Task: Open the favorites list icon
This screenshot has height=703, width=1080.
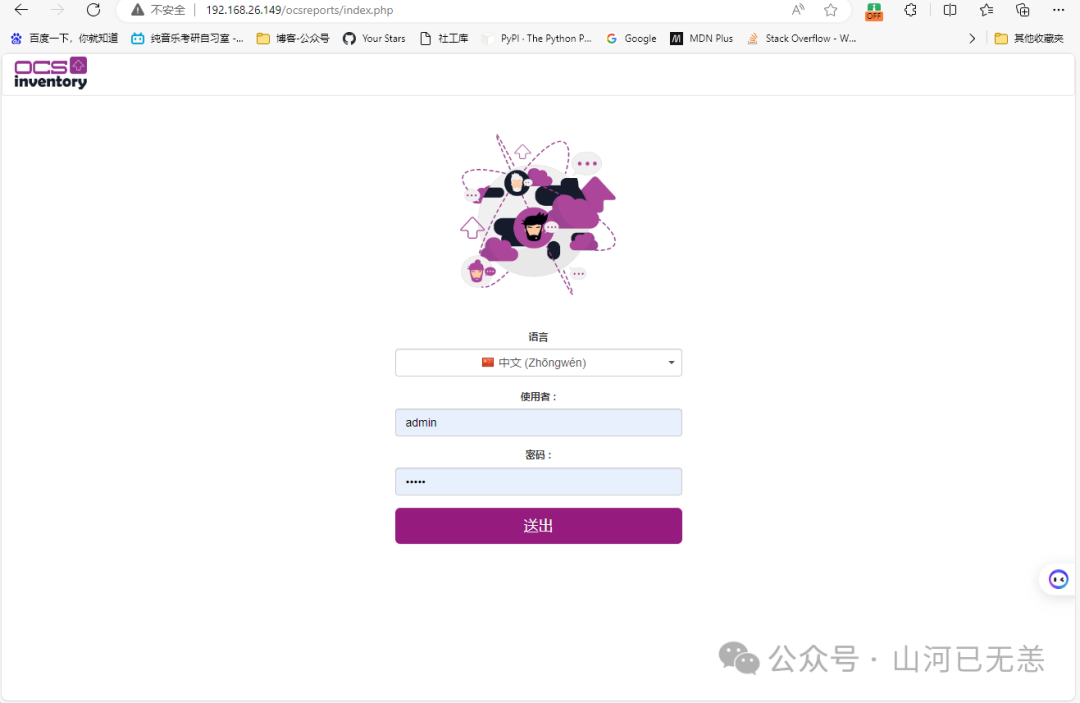Action: coord(986,10)
